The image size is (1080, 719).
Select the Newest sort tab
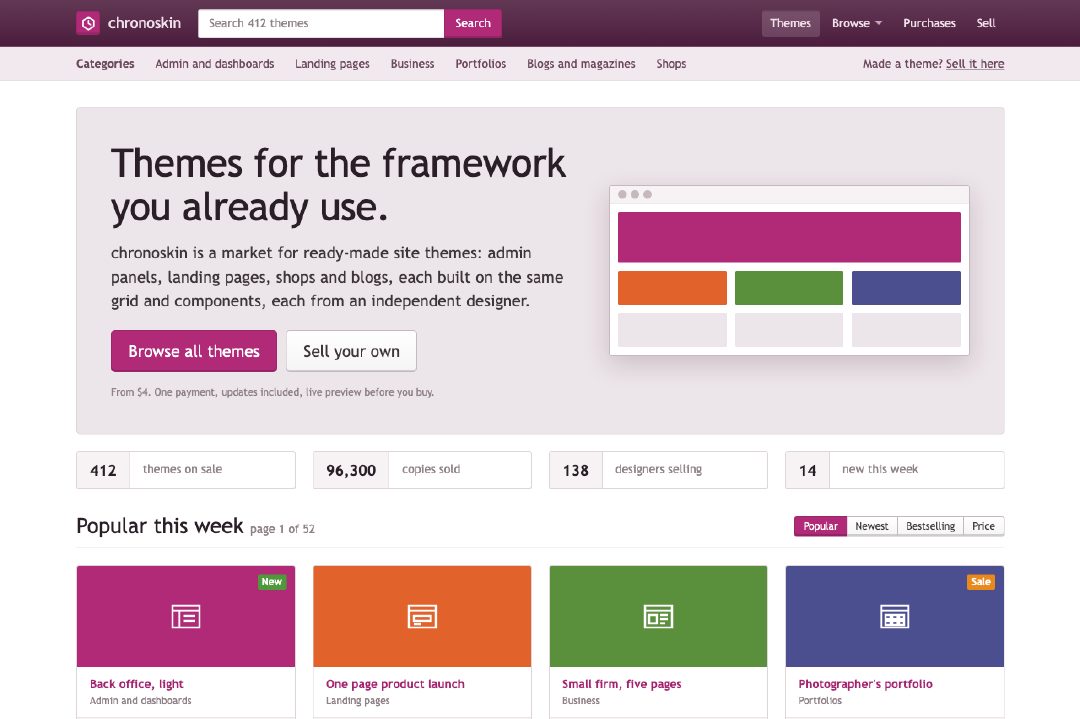click(x=872, y=526)
